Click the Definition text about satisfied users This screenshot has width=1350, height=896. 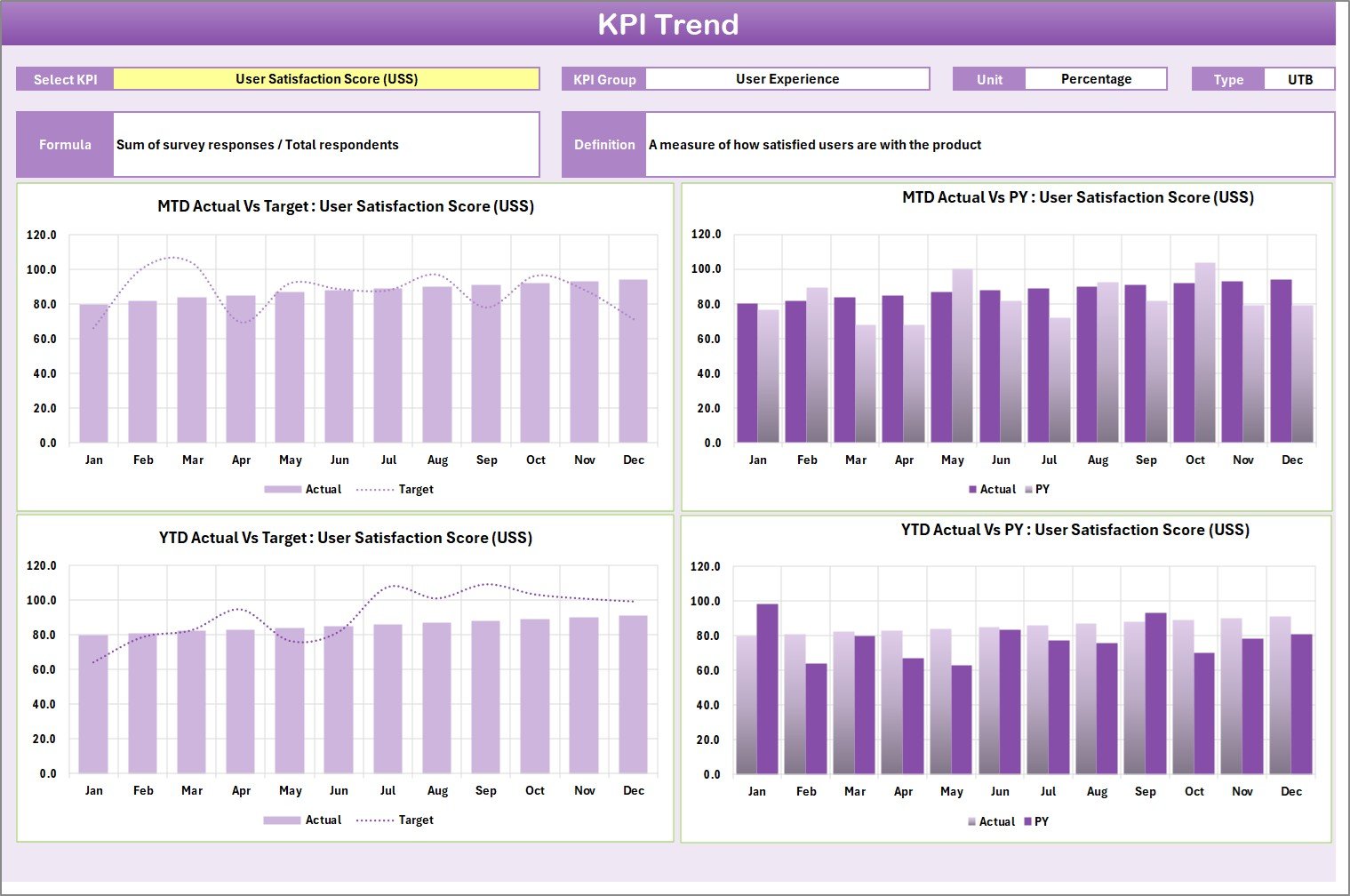[x=815, y=144]
